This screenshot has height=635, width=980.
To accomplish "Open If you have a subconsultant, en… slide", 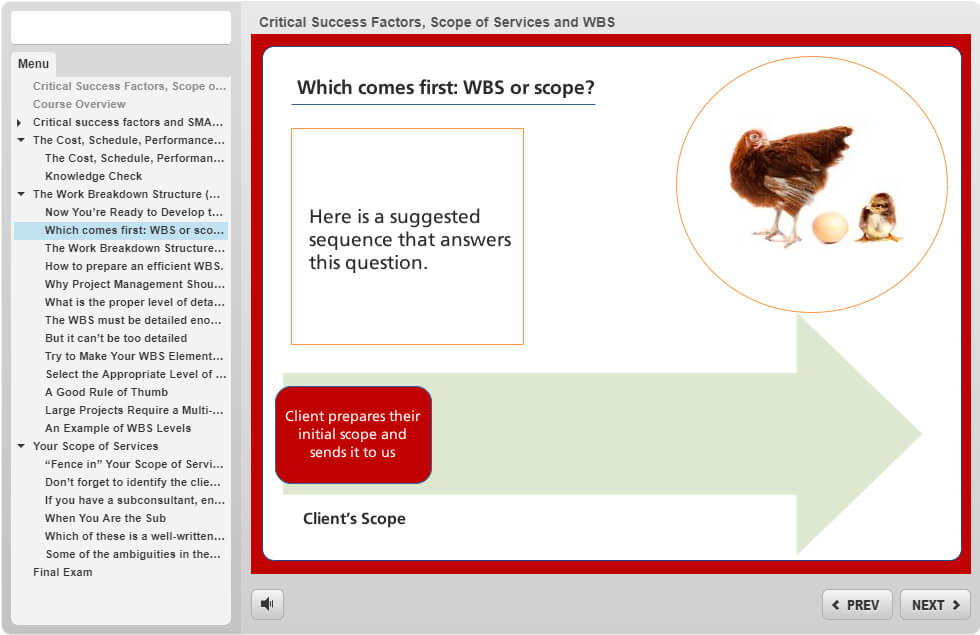I will [135, 500].
